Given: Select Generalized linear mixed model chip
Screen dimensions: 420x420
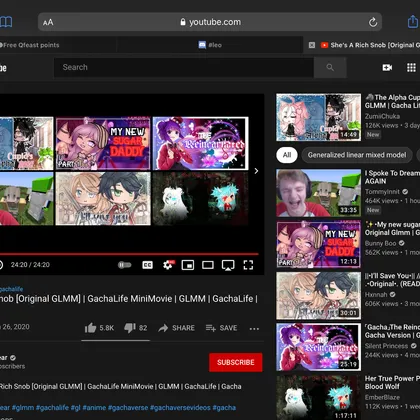Looking at the screenshot, I should [357, 155].
